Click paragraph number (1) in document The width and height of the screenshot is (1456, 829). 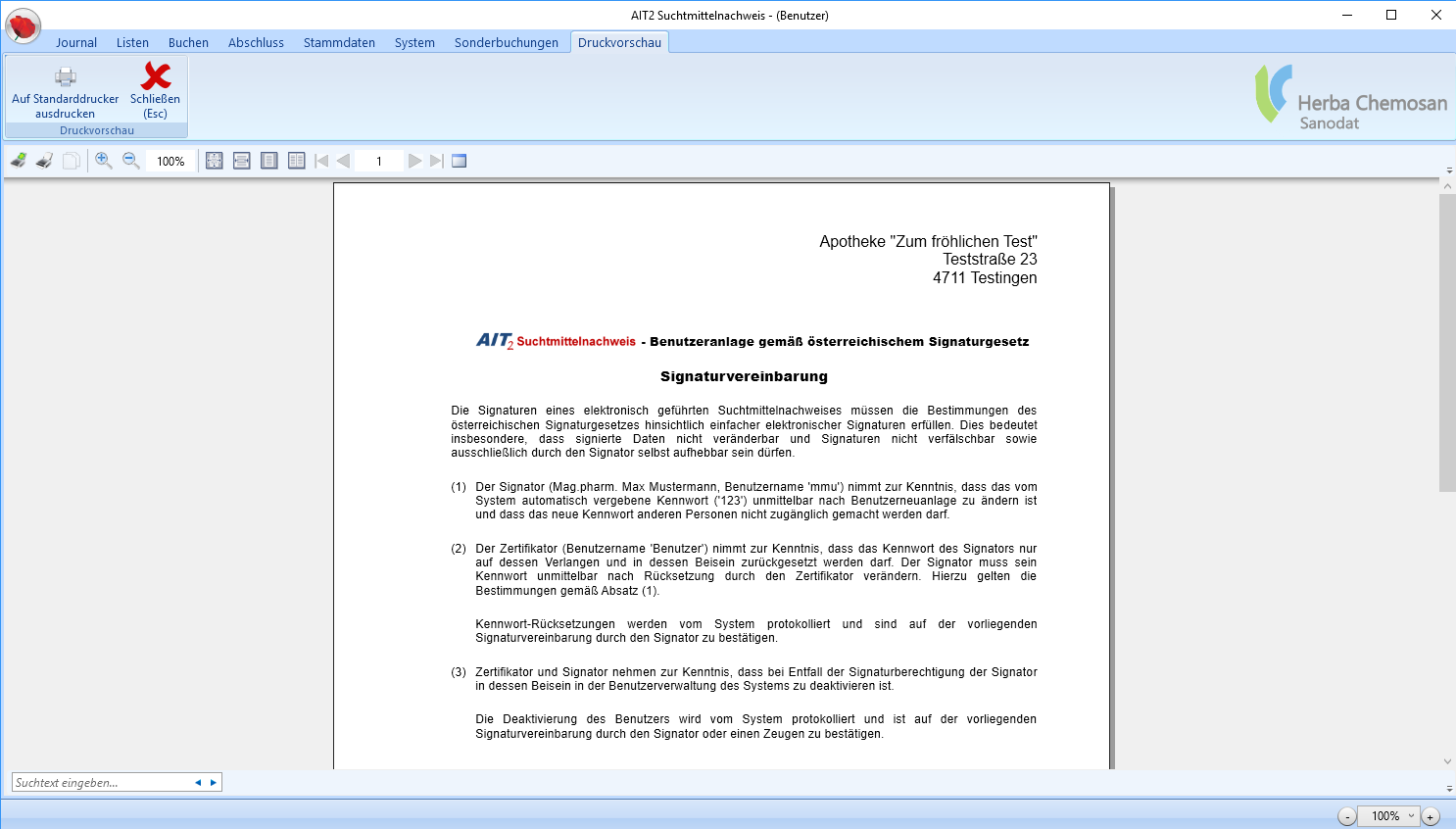[459, 487]
